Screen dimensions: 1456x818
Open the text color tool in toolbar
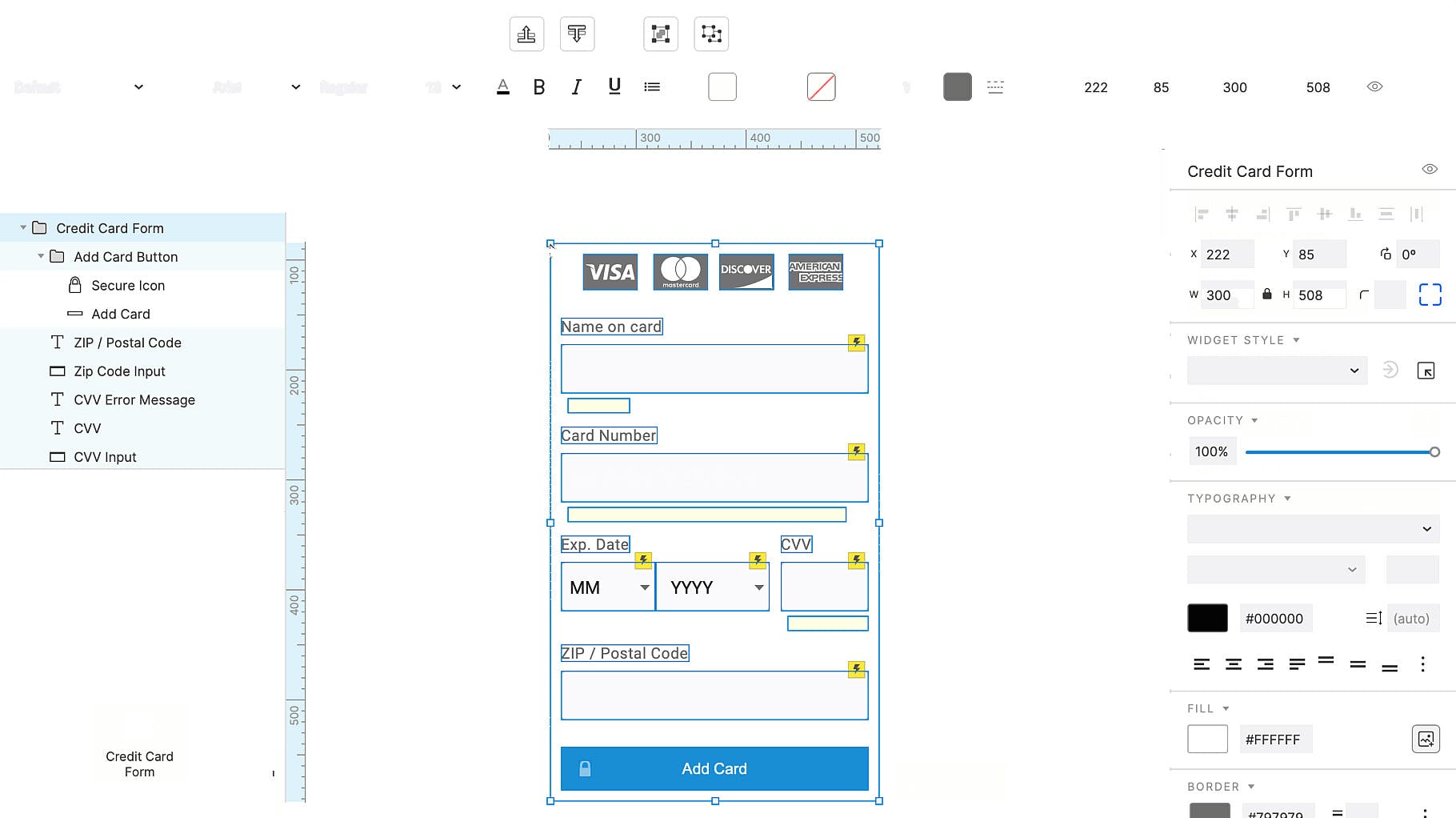coord(503,86)
